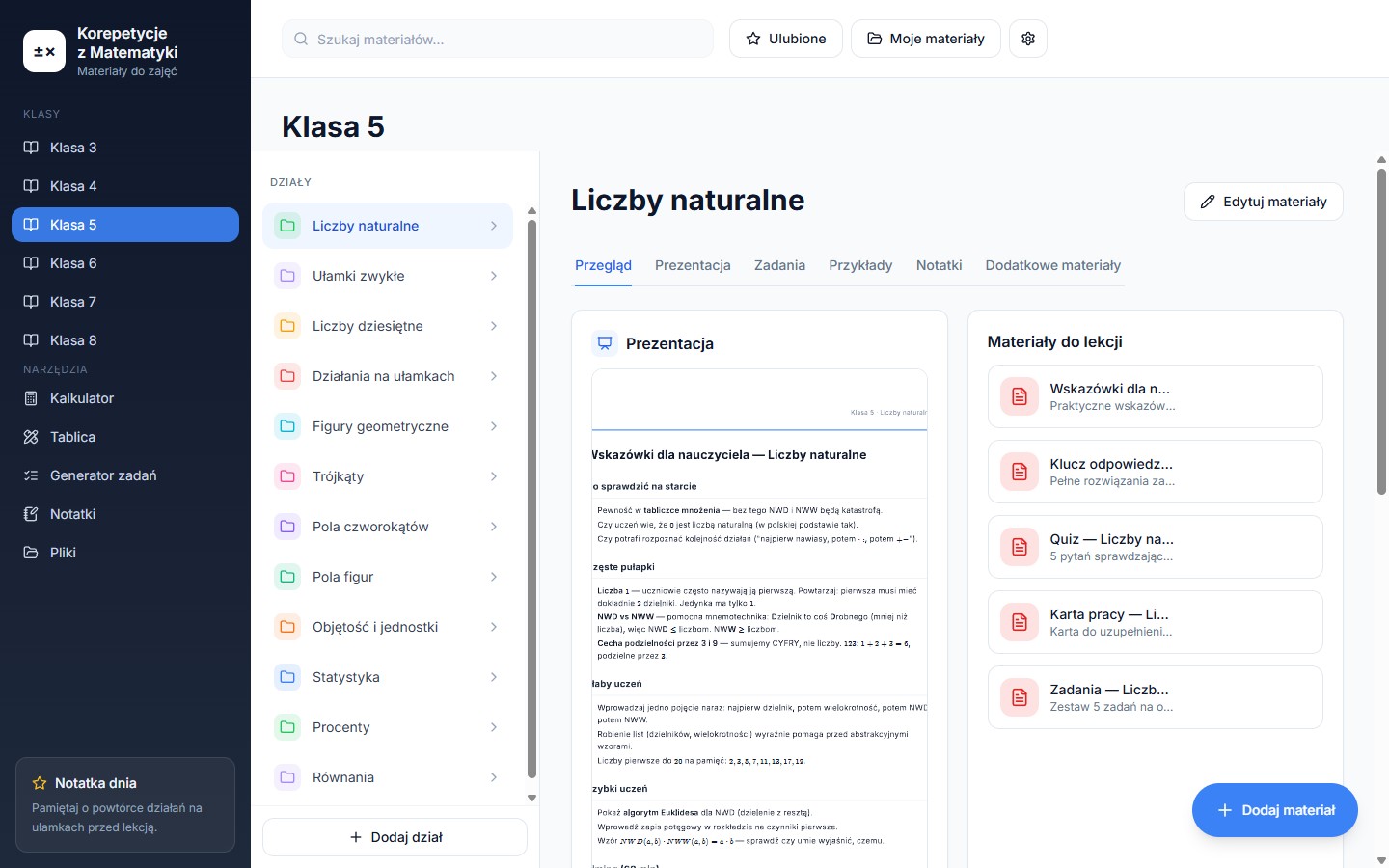This screenshot has height=868, width=1389.
Task: Expand Liczby dziesiętne chevron arrow
Action: click(x=494, y=326)
